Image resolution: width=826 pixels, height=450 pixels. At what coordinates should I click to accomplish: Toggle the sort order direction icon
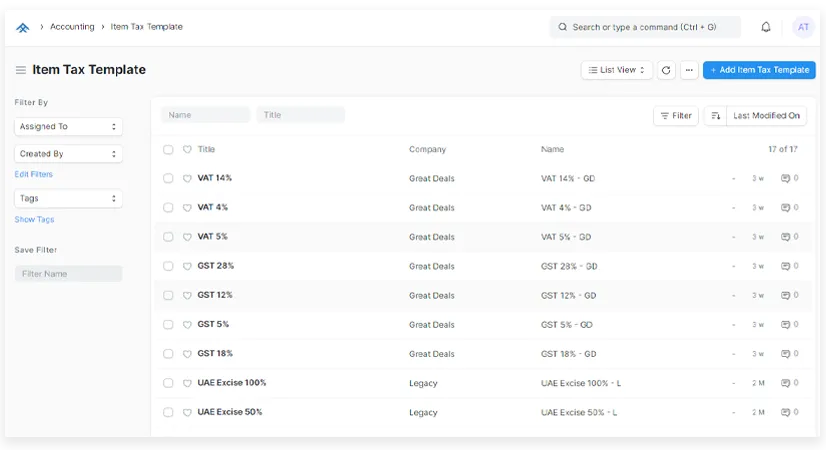715,116
